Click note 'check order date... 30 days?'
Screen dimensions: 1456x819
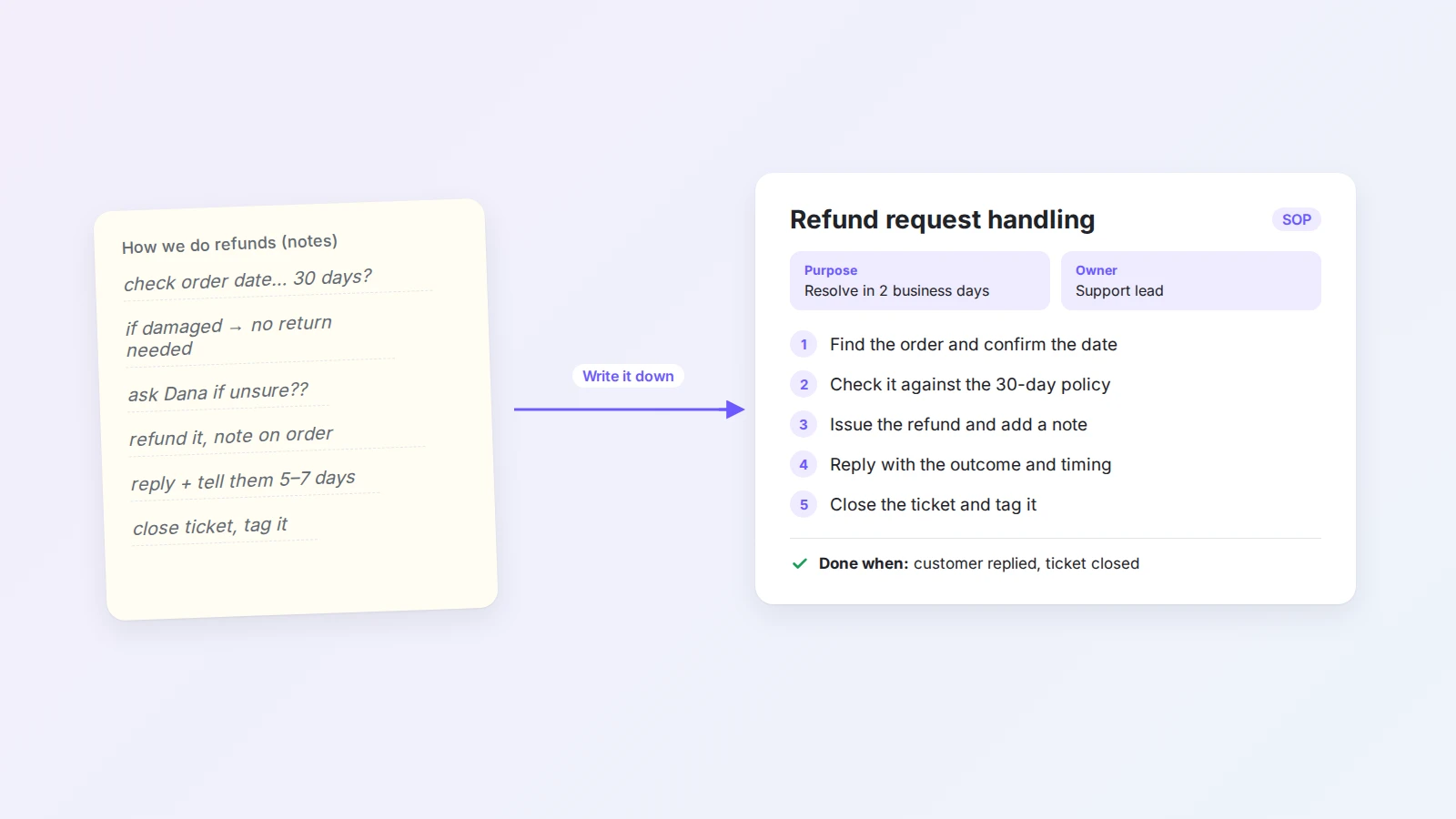pos(248,280)
